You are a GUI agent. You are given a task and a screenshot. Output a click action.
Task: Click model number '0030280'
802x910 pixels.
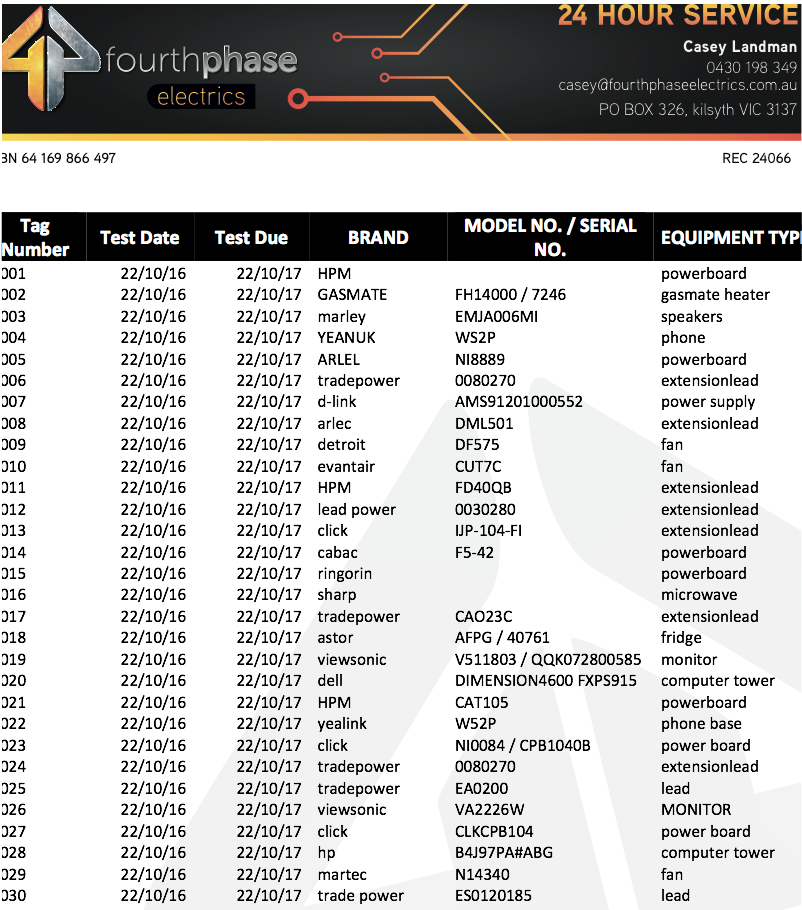[485, 510]
